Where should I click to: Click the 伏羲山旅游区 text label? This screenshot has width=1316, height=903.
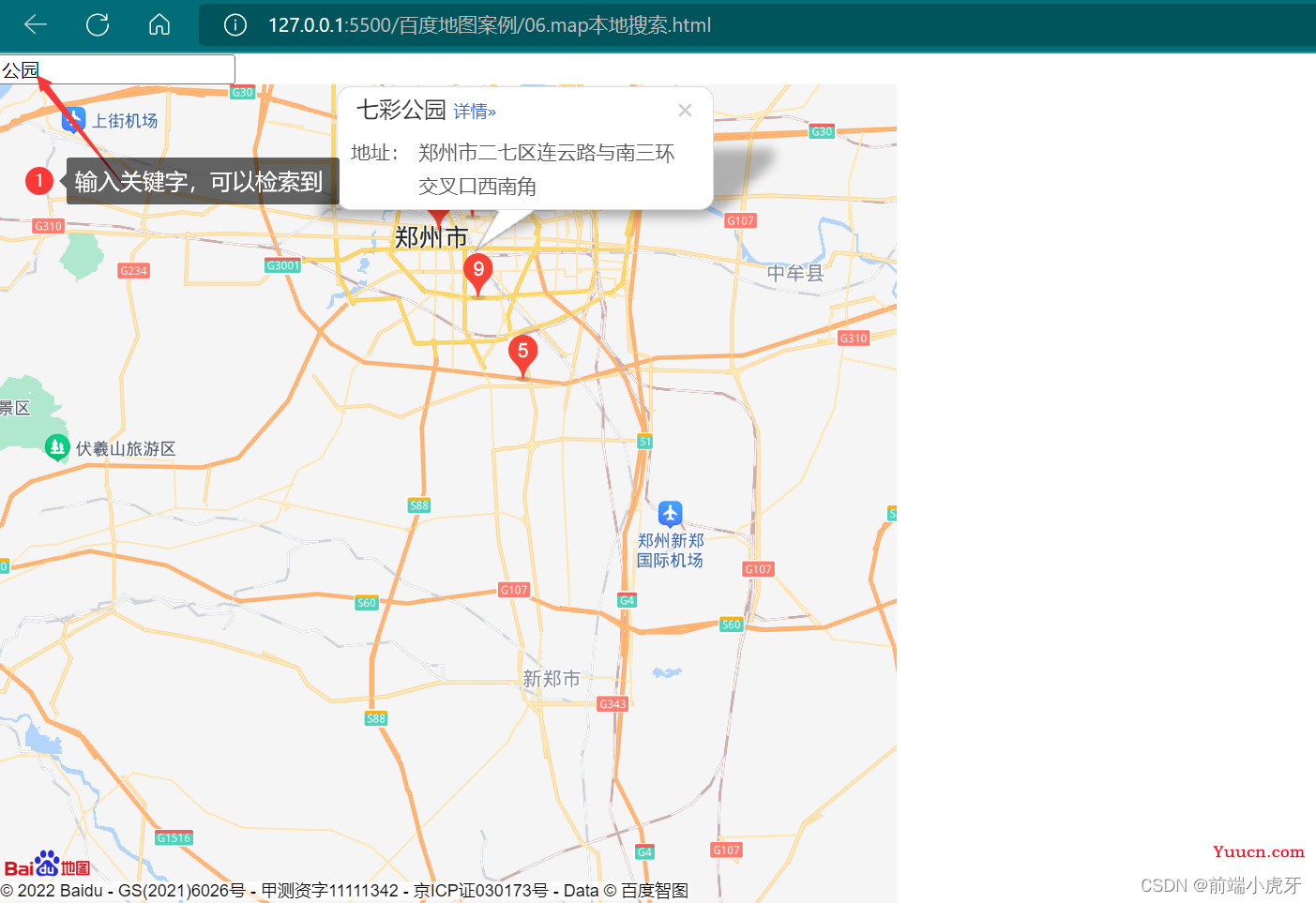click(x=126, y=449)
